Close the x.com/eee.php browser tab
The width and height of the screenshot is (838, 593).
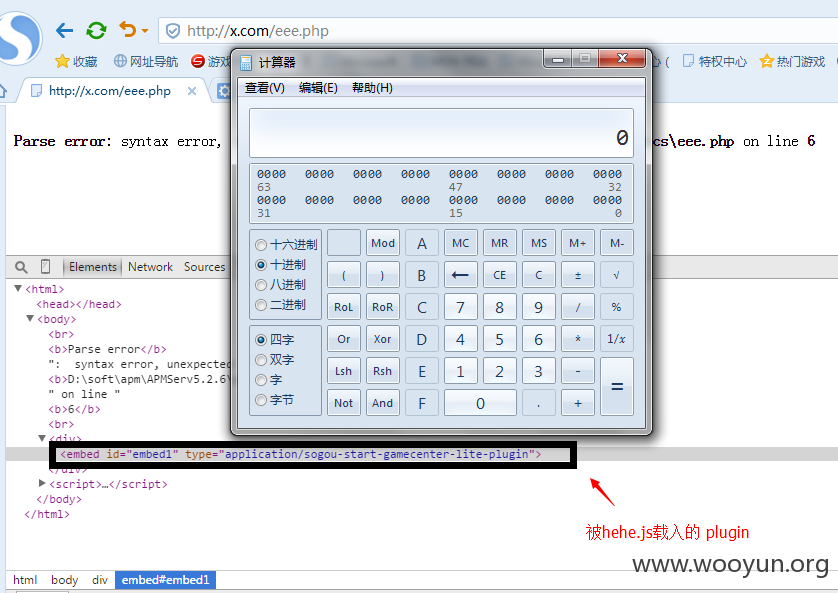(x=192, y=91)
